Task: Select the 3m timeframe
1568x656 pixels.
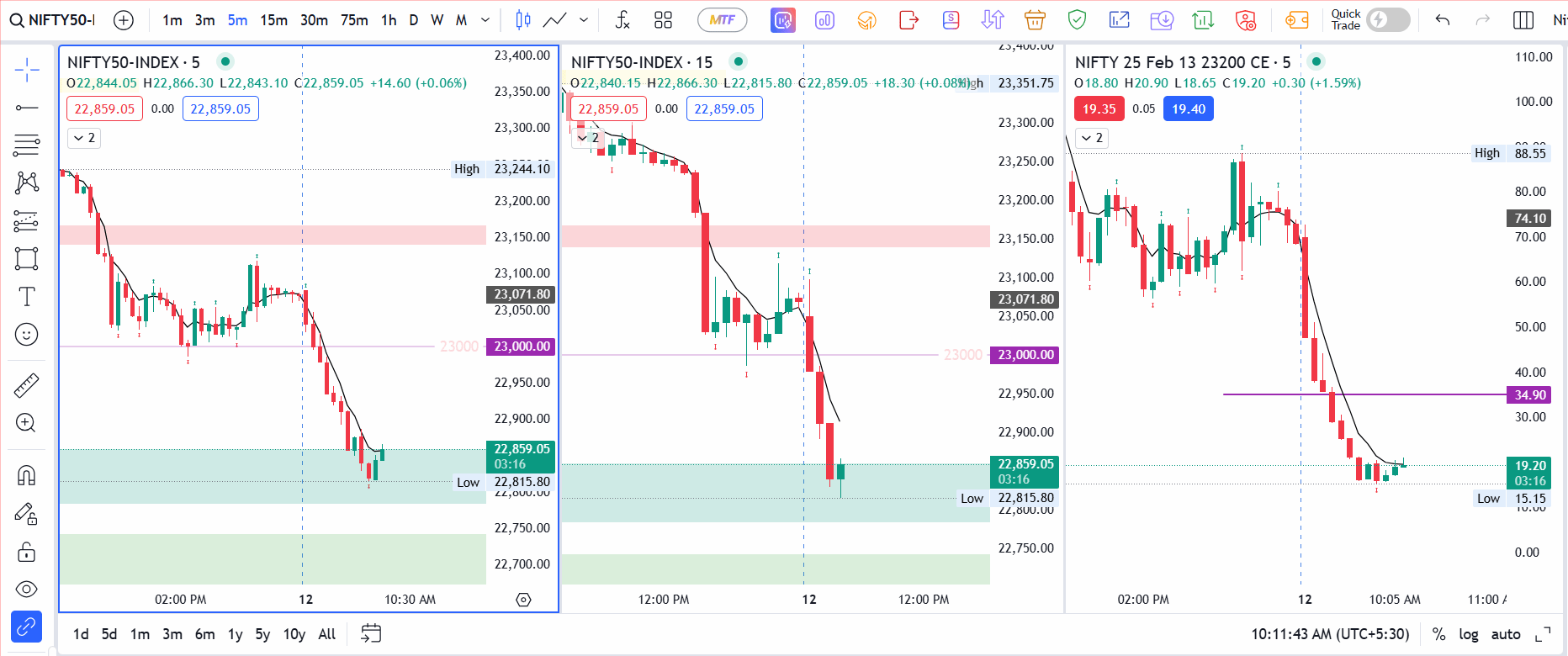Action: (204, 19)
